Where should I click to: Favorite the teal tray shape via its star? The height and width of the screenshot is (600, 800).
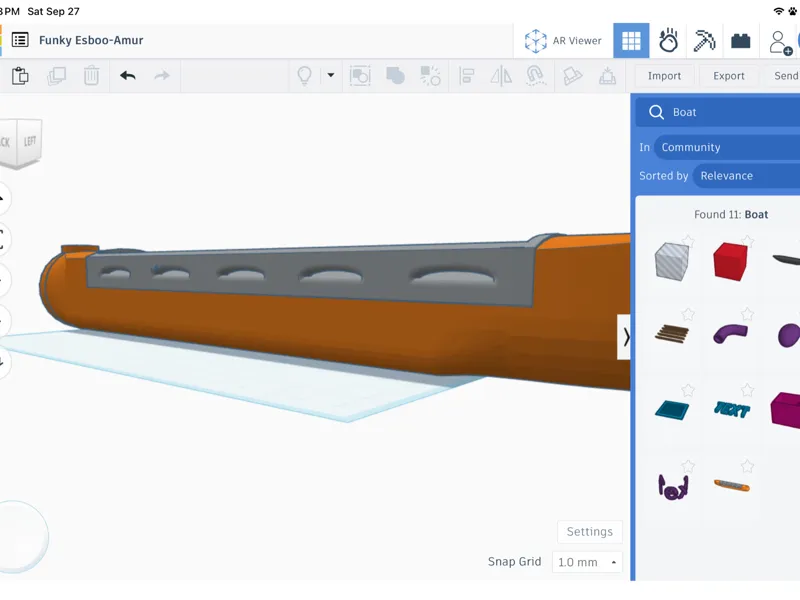click(688, 390)
